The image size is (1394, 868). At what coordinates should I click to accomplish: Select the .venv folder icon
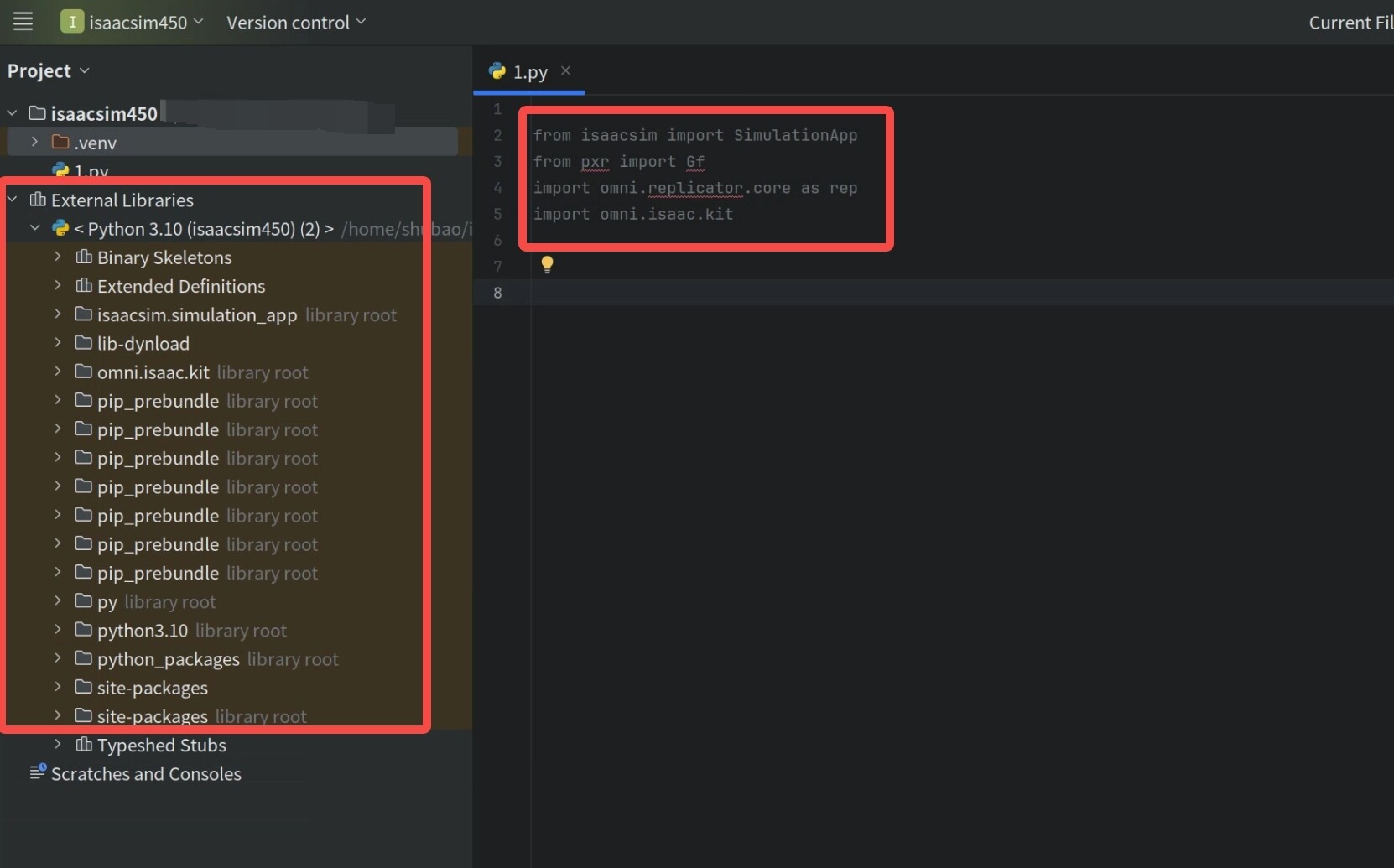(60, 142)
